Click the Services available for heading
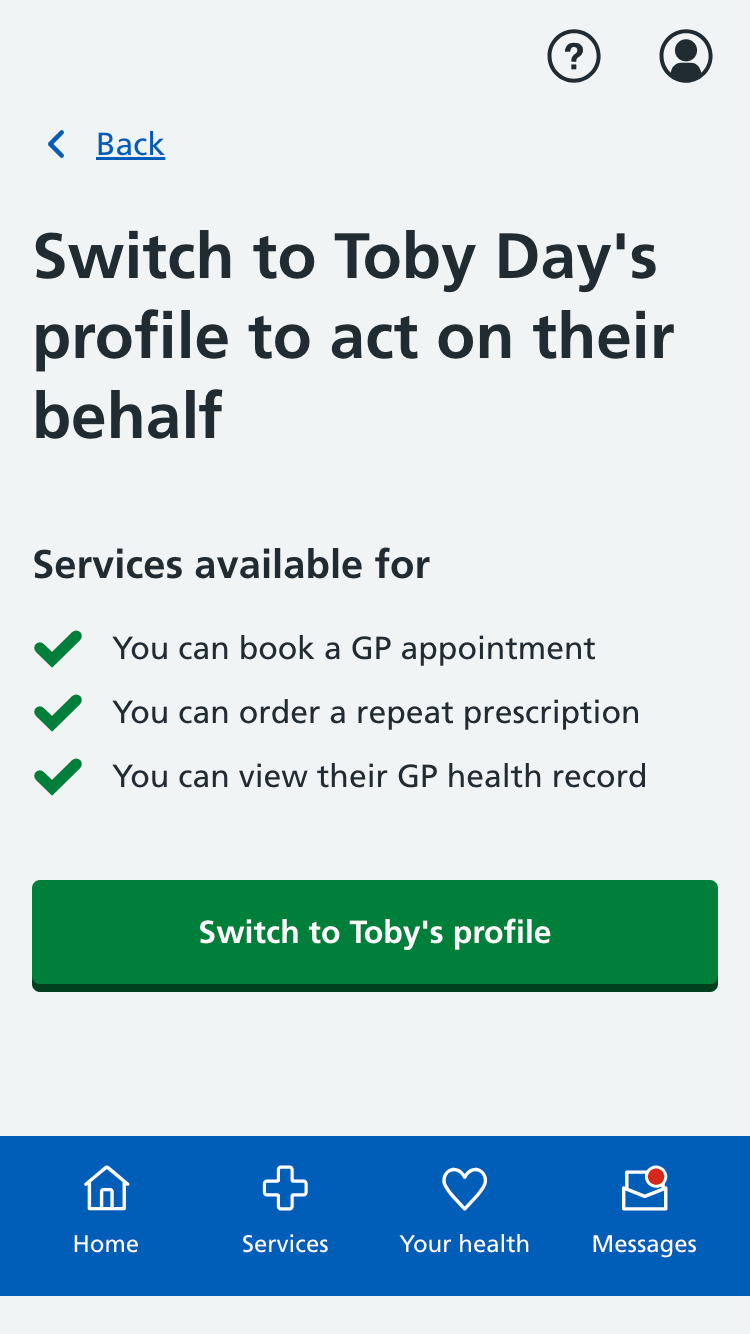 tap(231, 564)
